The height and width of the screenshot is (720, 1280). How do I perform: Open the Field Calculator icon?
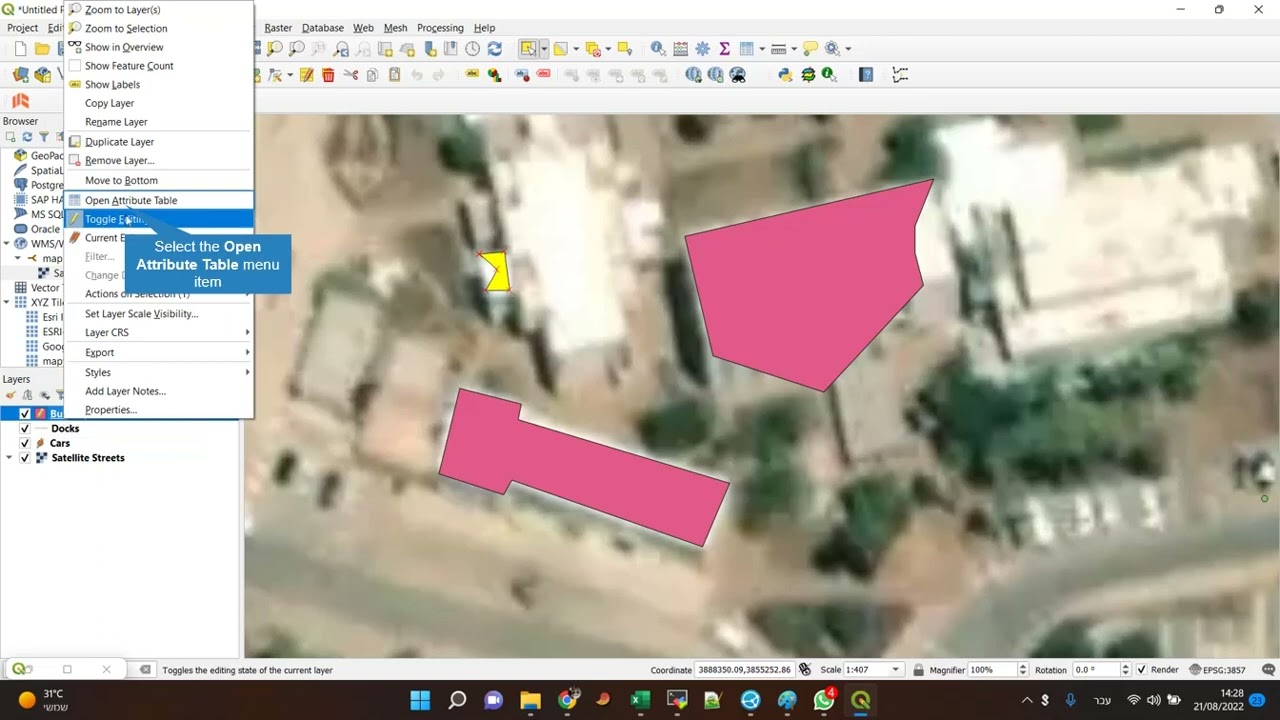(680, 48)
